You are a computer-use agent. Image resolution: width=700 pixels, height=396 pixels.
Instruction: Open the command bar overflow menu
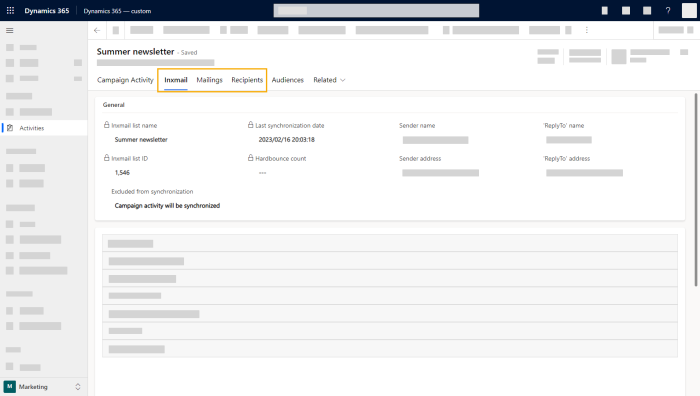point(587,30)
